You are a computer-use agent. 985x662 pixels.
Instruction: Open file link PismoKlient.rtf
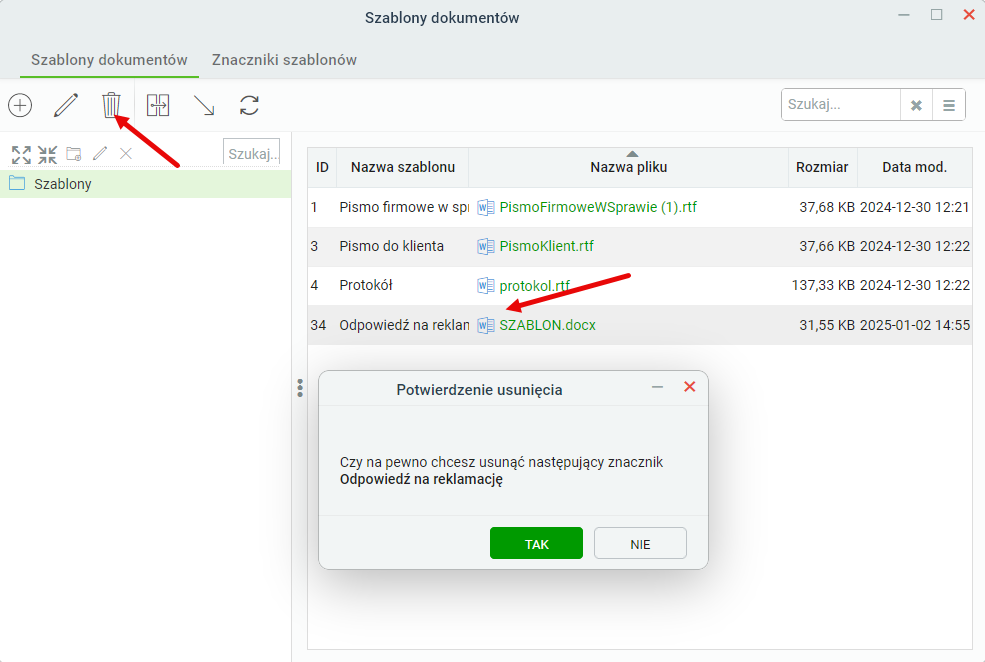click(x=547, y=246)
